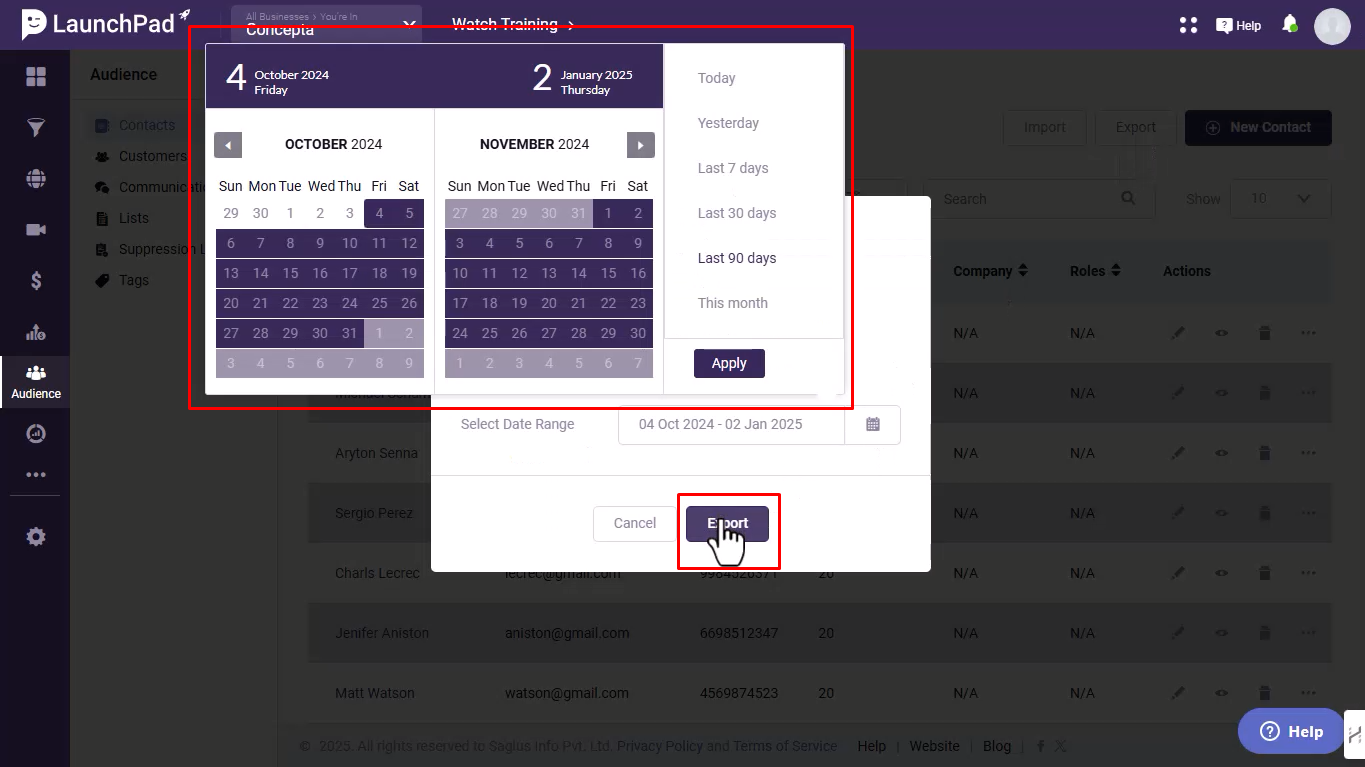Edit the Sergio Perez contact row
This screenshot has height=767, width=1365.
point(1178,513)
